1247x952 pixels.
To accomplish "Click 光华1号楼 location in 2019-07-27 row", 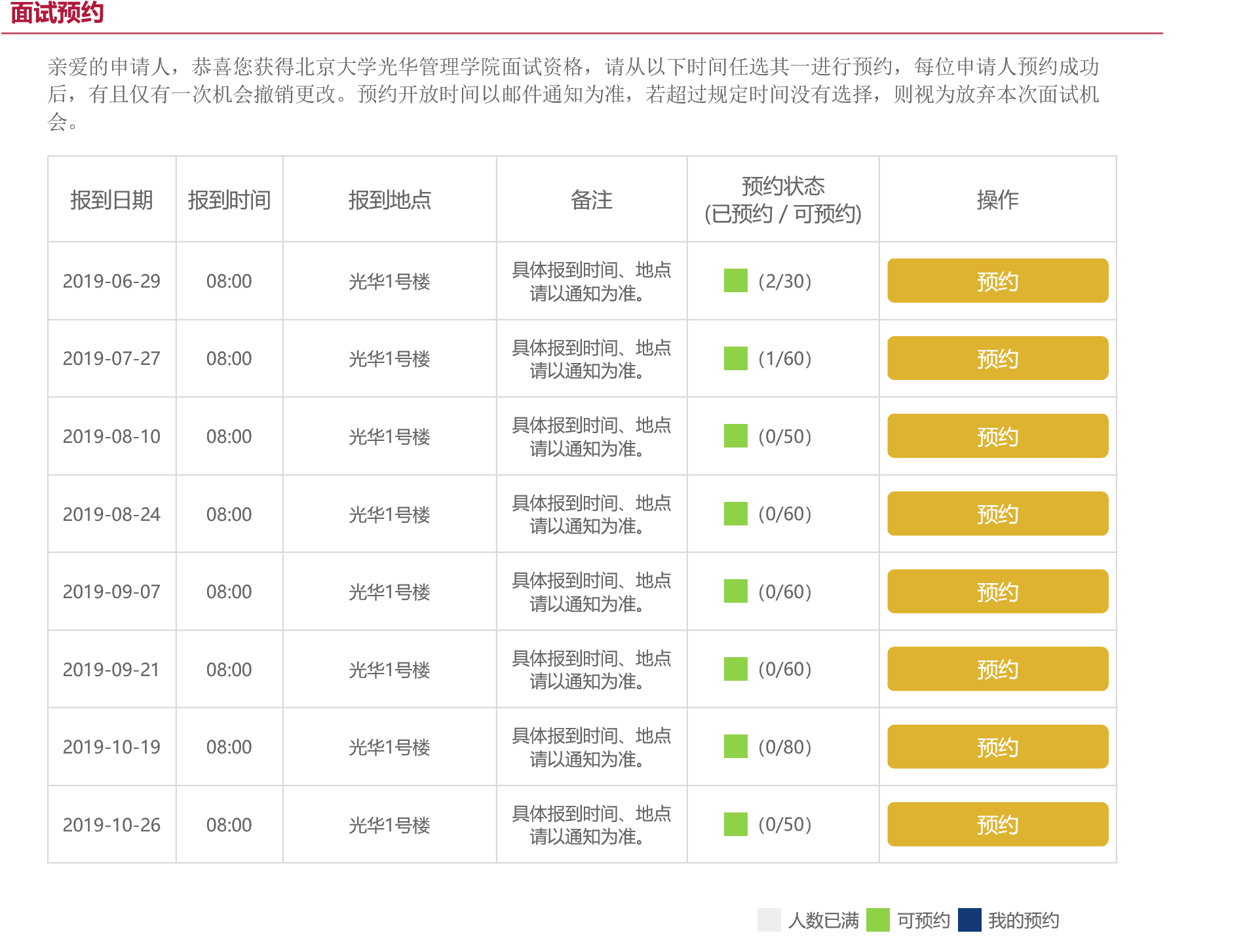I will click(389, 358).
